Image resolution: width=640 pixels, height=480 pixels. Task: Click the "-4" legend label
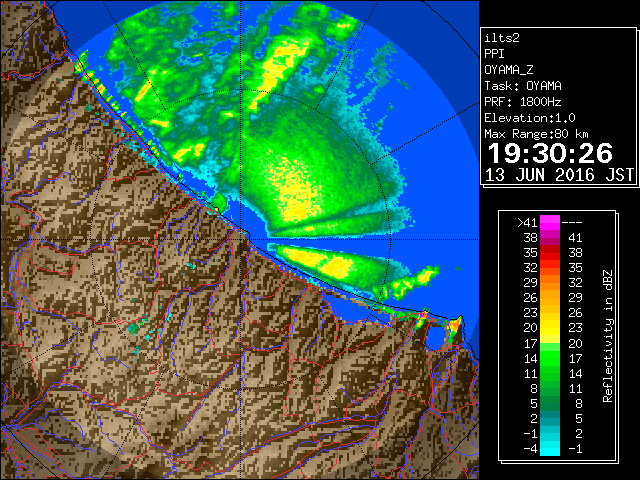(x=530, y=448)
